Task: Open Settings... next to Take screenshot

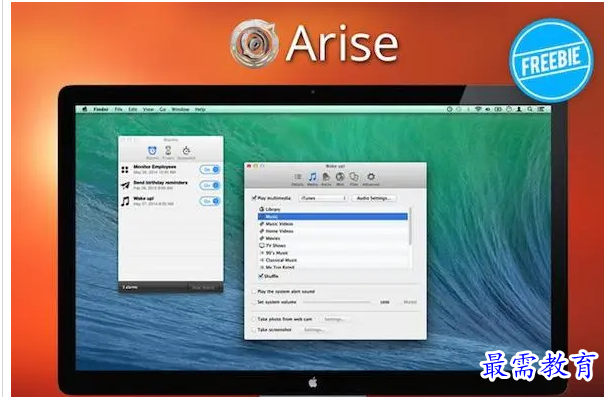Action: [314, 330]
